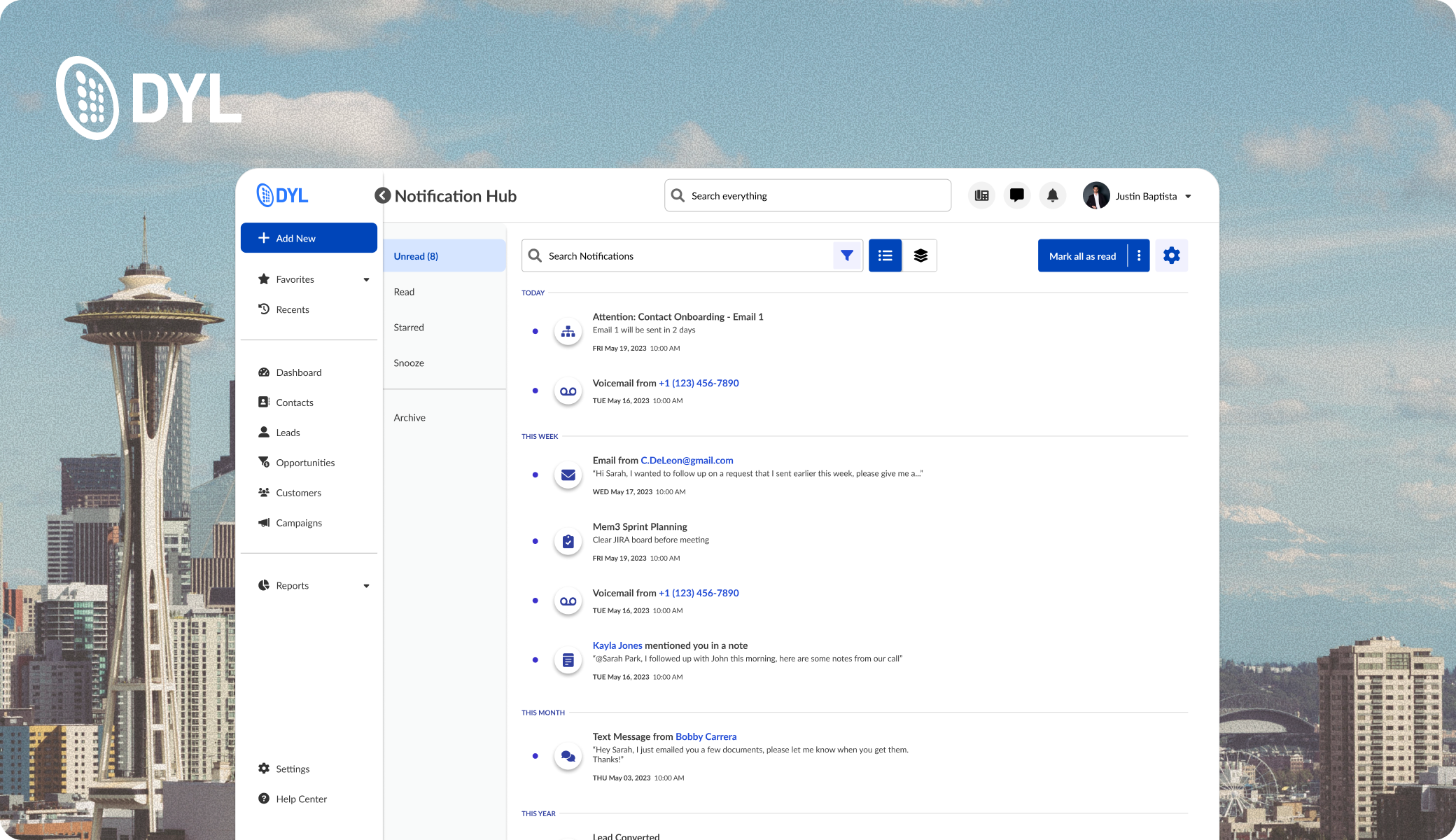Click Mark all as read button
Viewport: 1456px width, 840px height.
point(1082,256)
